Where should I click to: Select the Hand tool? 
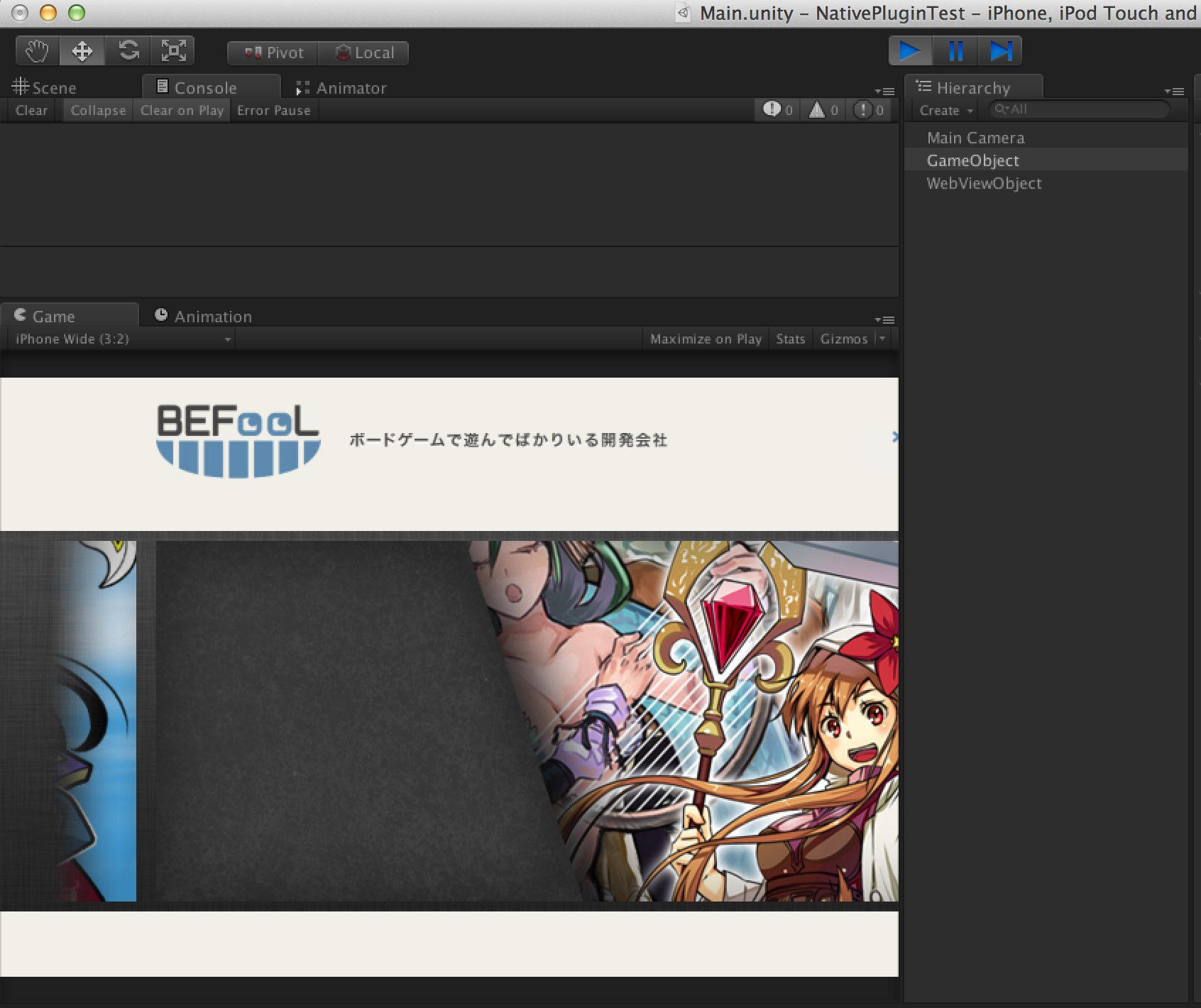coord(37,52)
